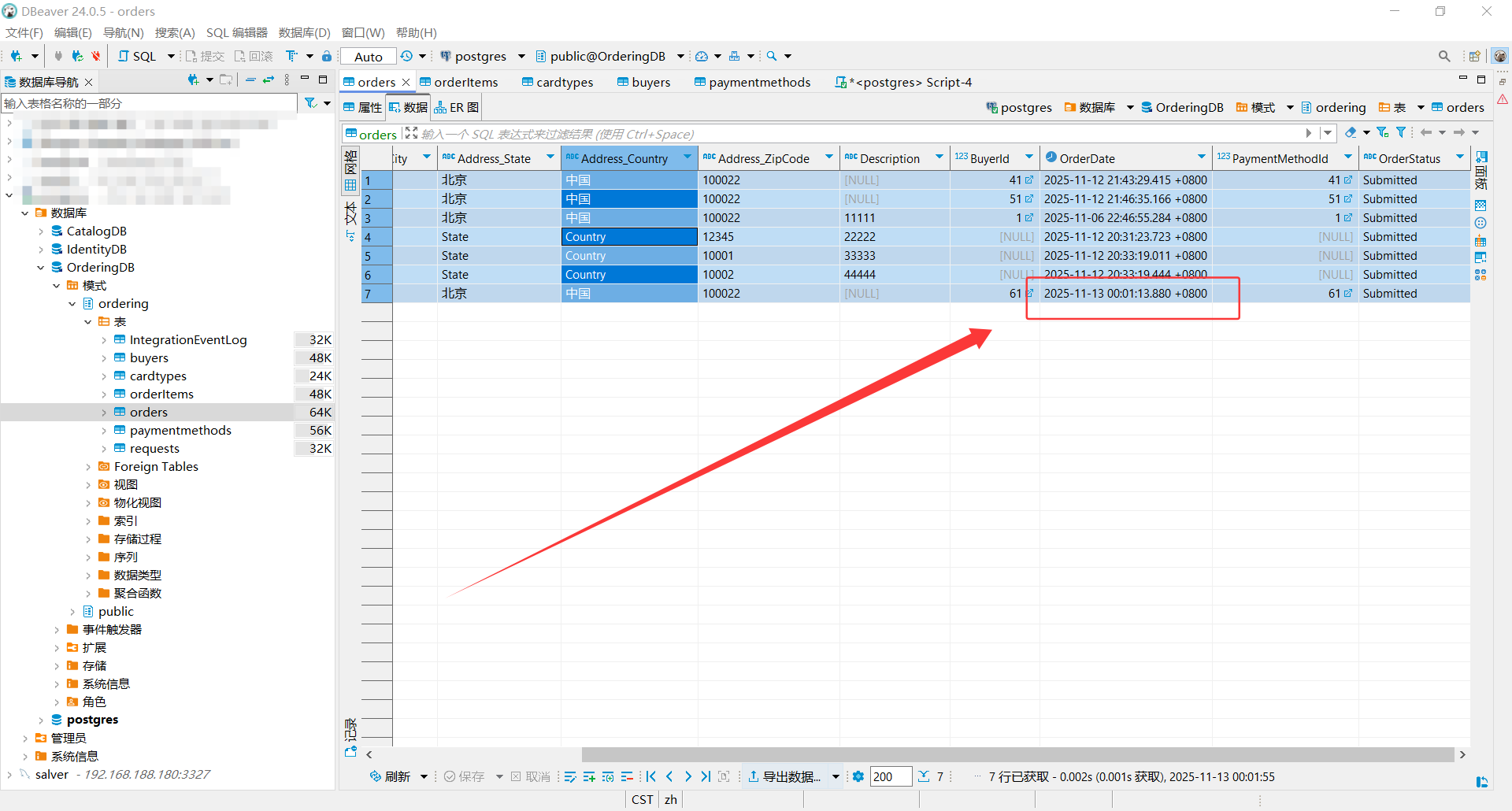This screenshot has height=811, width=1512.
Task: Click the clear filter eraser icon
Action: click(1351, 132)
